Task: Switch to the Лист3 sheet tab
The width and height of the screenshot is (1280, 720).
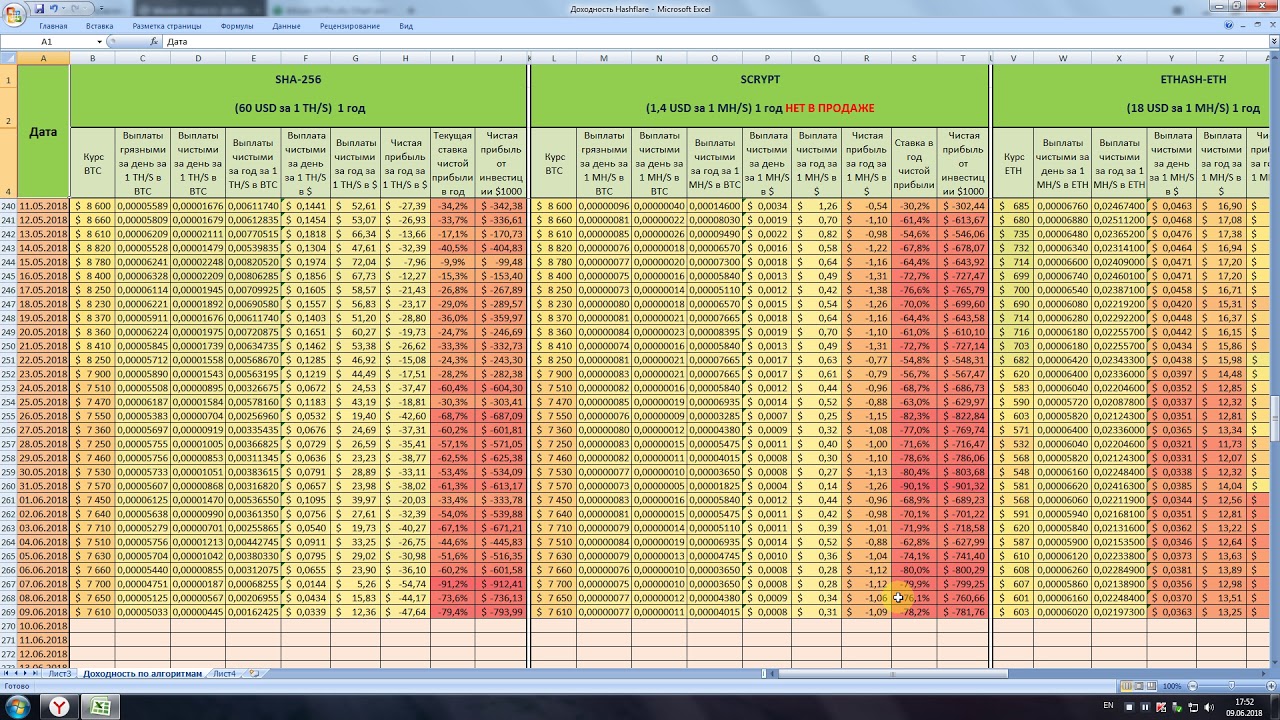Action: 60,674
